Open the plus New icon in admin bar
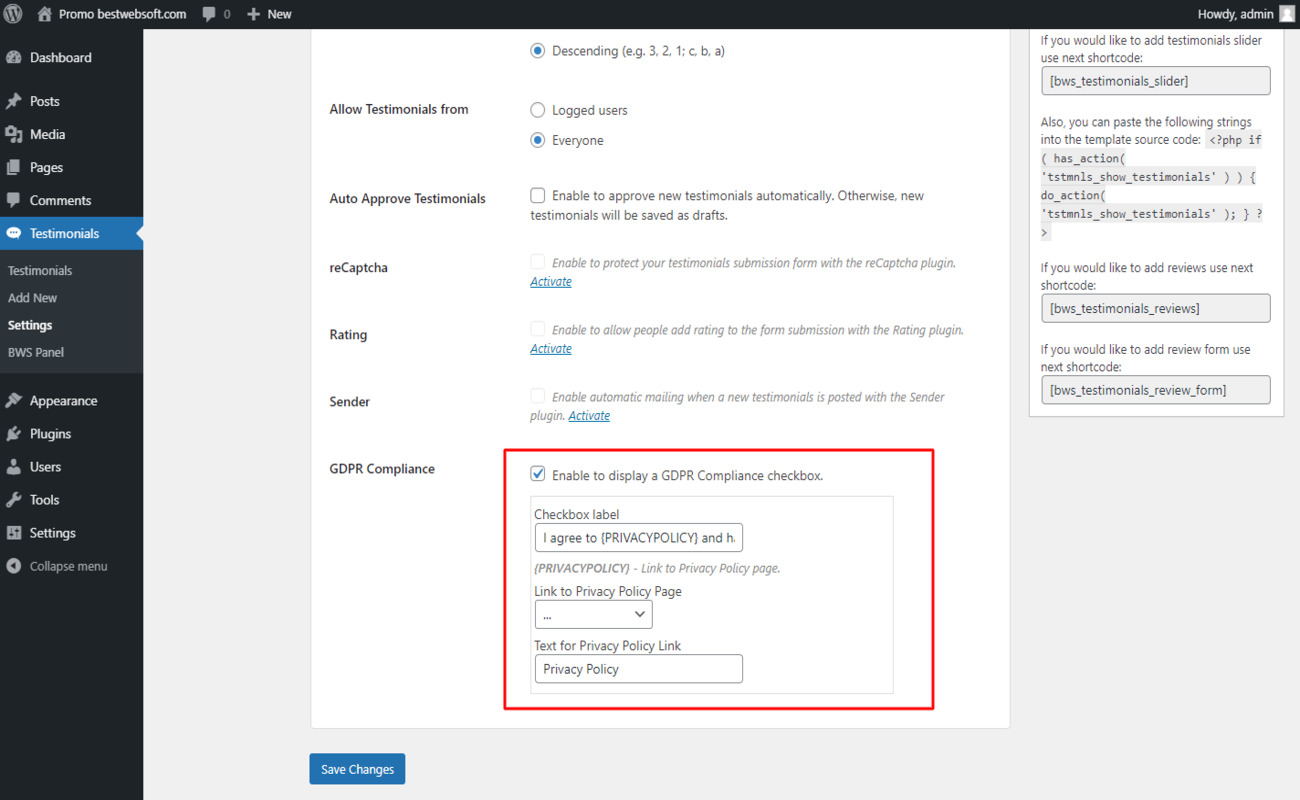 click(253, 14)
